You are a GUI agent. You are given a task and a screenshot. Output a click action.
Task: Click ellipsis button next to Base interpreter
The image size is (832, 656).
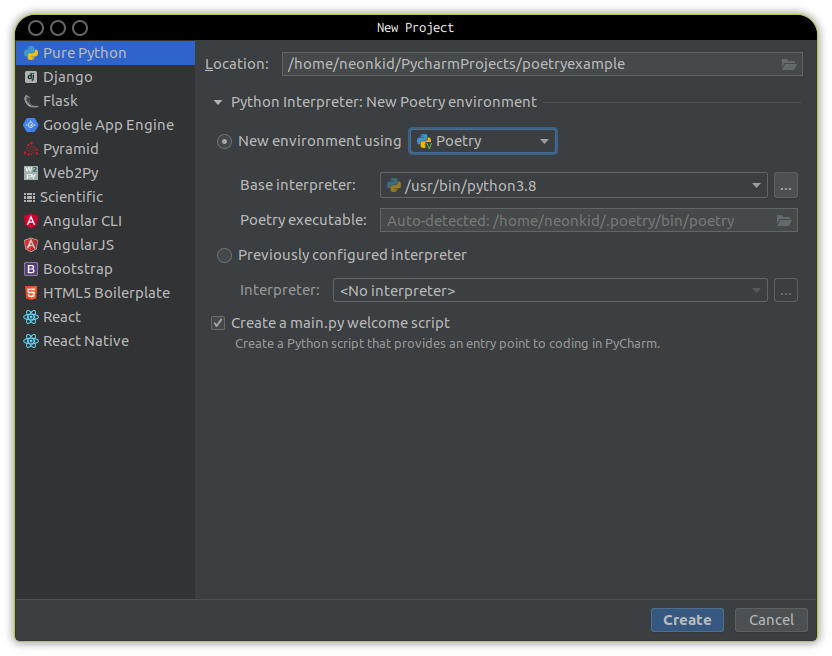pos(786,185)
